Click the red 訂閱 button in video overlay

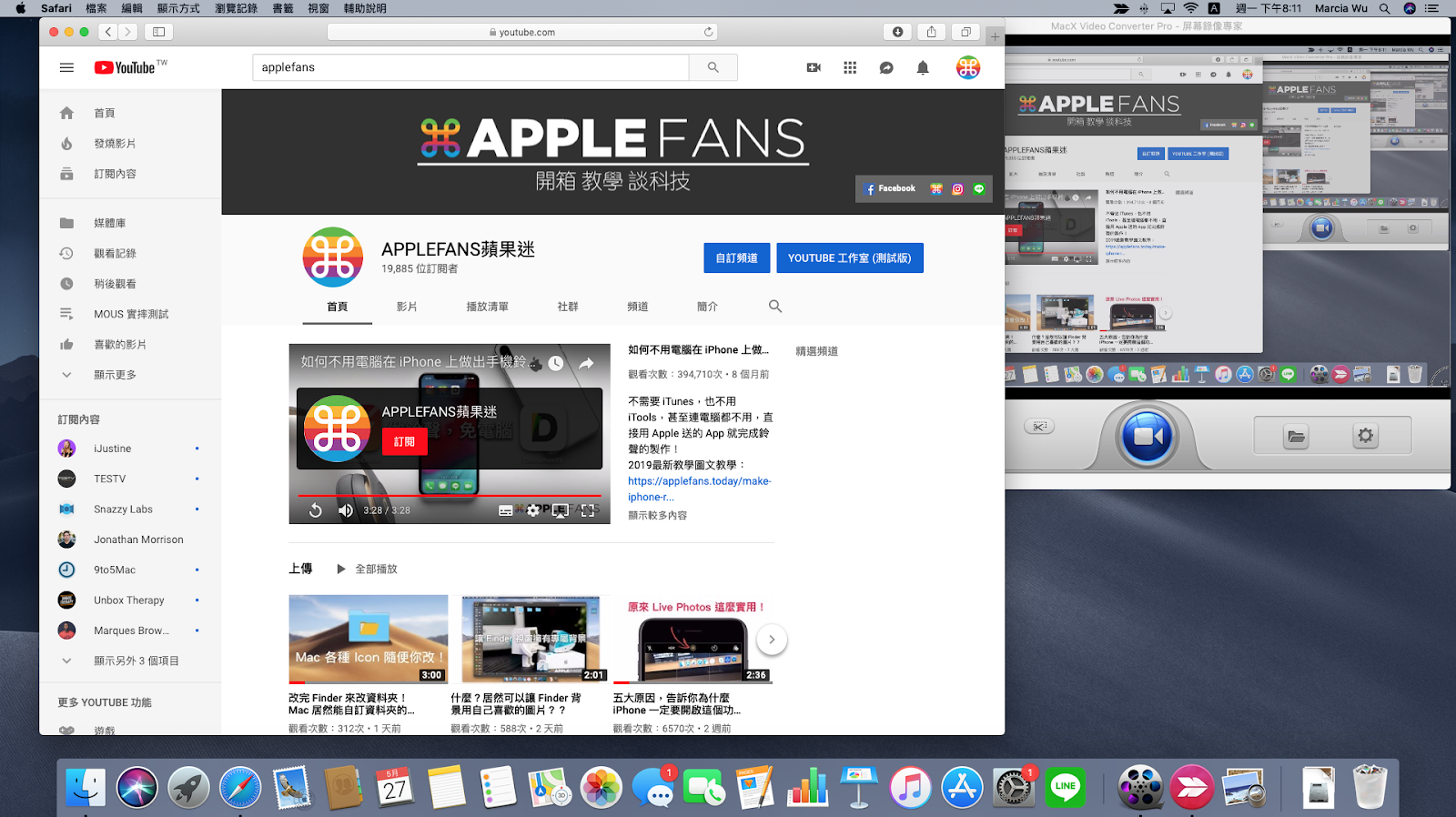tap(404, 441)
